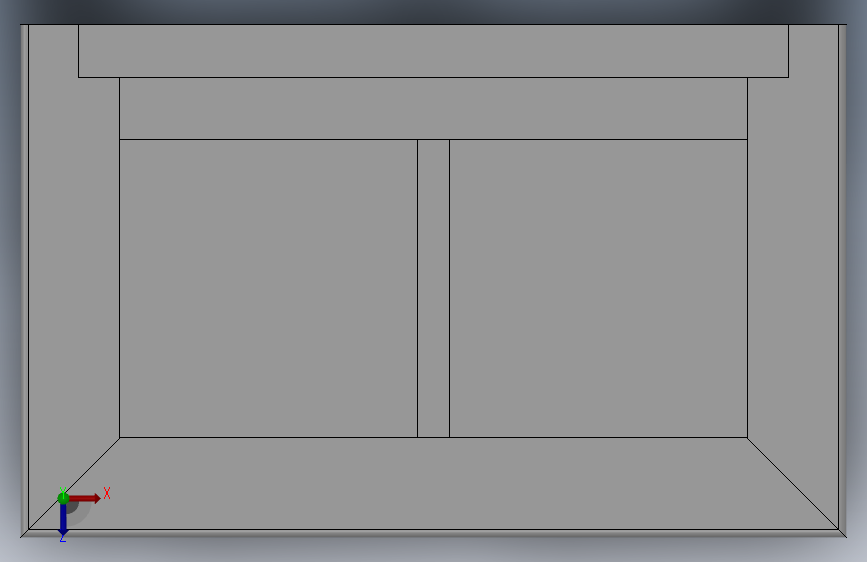Viewport: 867px width, 562px height.
Task: Click the dark background above the model
Action: 434,11
